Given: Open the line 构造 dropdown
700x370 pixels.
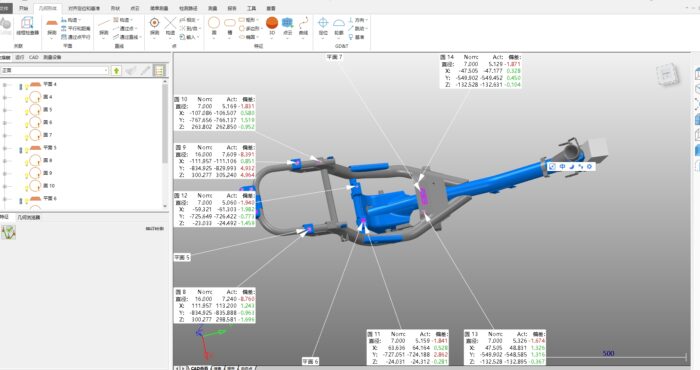Looking at the screenshot, I should coord(123,20).
